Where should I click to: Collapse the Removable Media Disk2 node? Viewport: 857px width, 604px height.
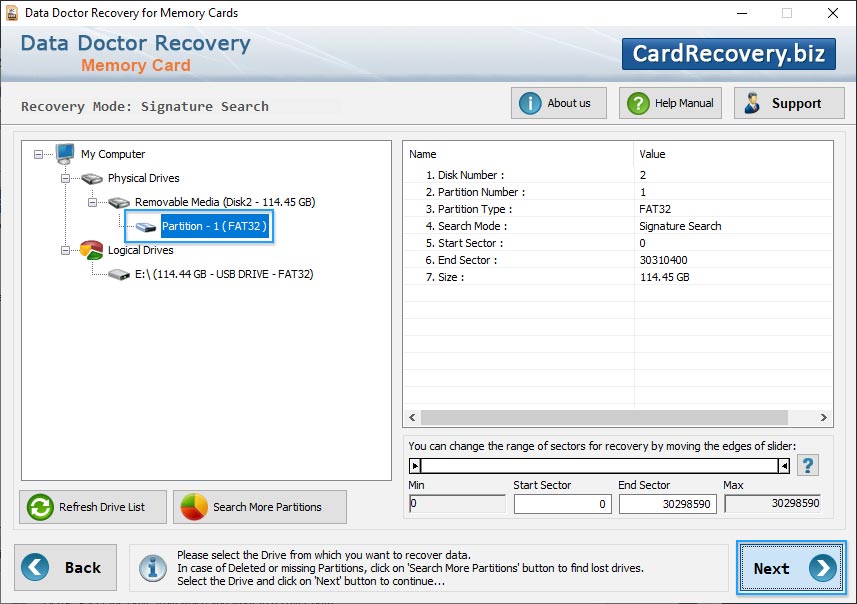(92, 203)
